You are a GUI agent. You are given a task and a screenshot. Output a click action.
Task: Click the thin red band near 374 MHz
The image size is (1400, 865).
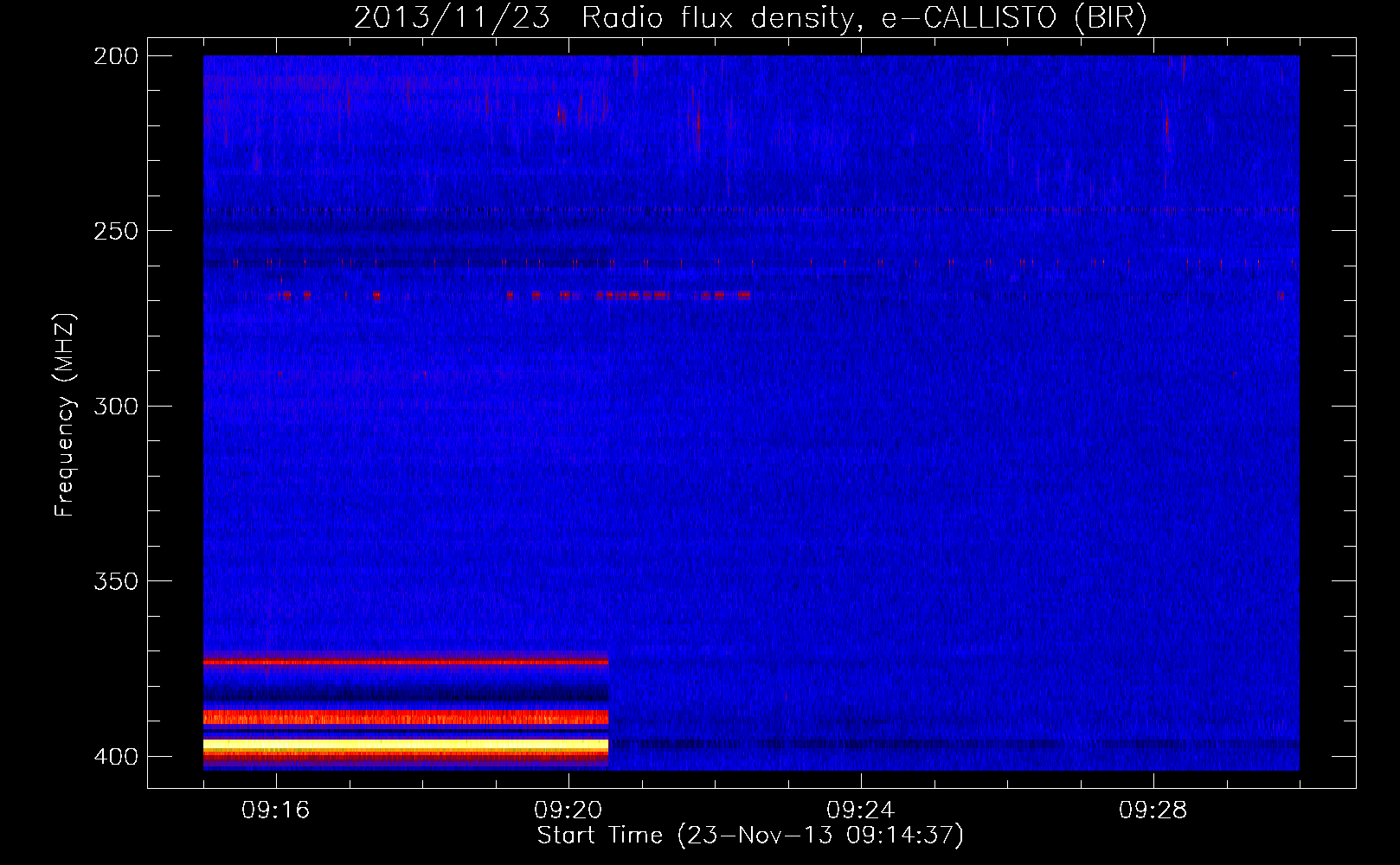(x=406, y=662)
